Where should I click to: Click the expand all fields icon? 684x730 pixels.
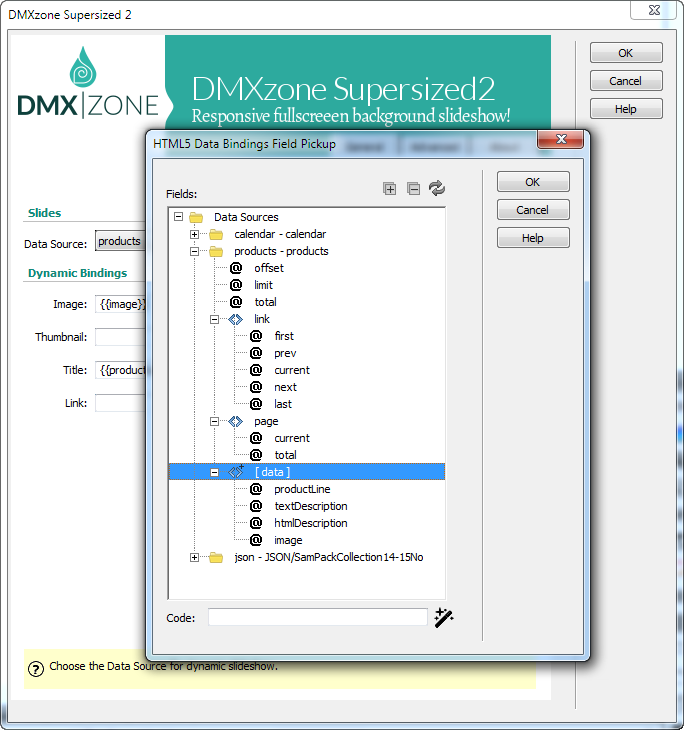(x=390, y=189)
